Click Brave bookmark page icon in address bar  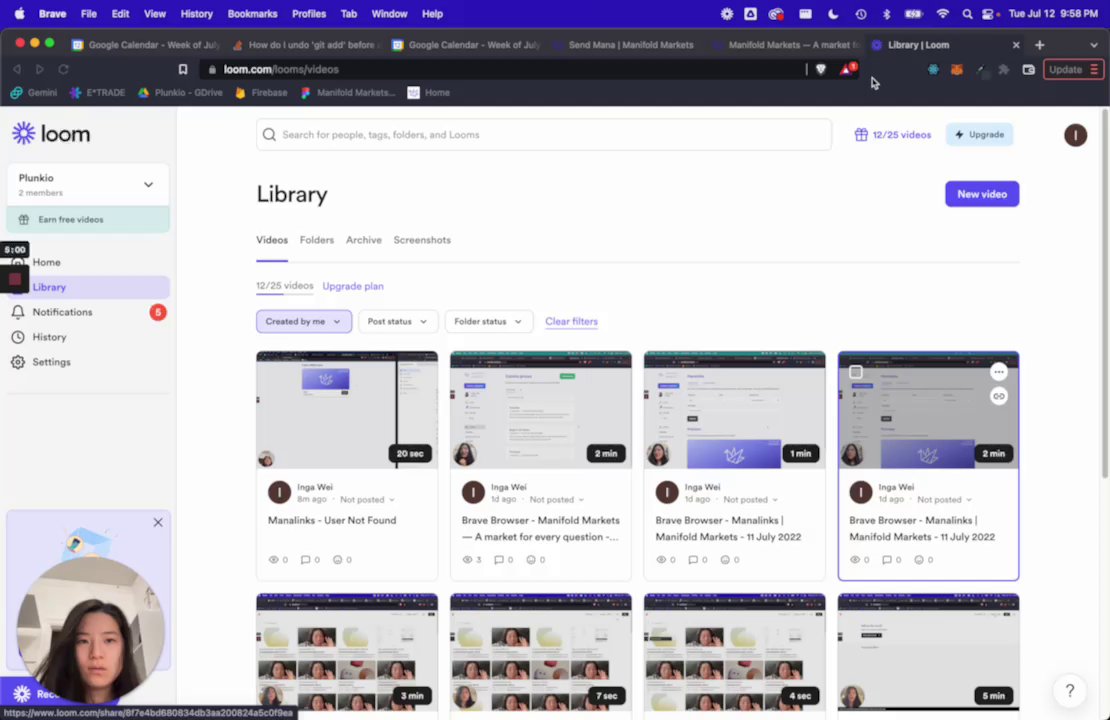183,69
